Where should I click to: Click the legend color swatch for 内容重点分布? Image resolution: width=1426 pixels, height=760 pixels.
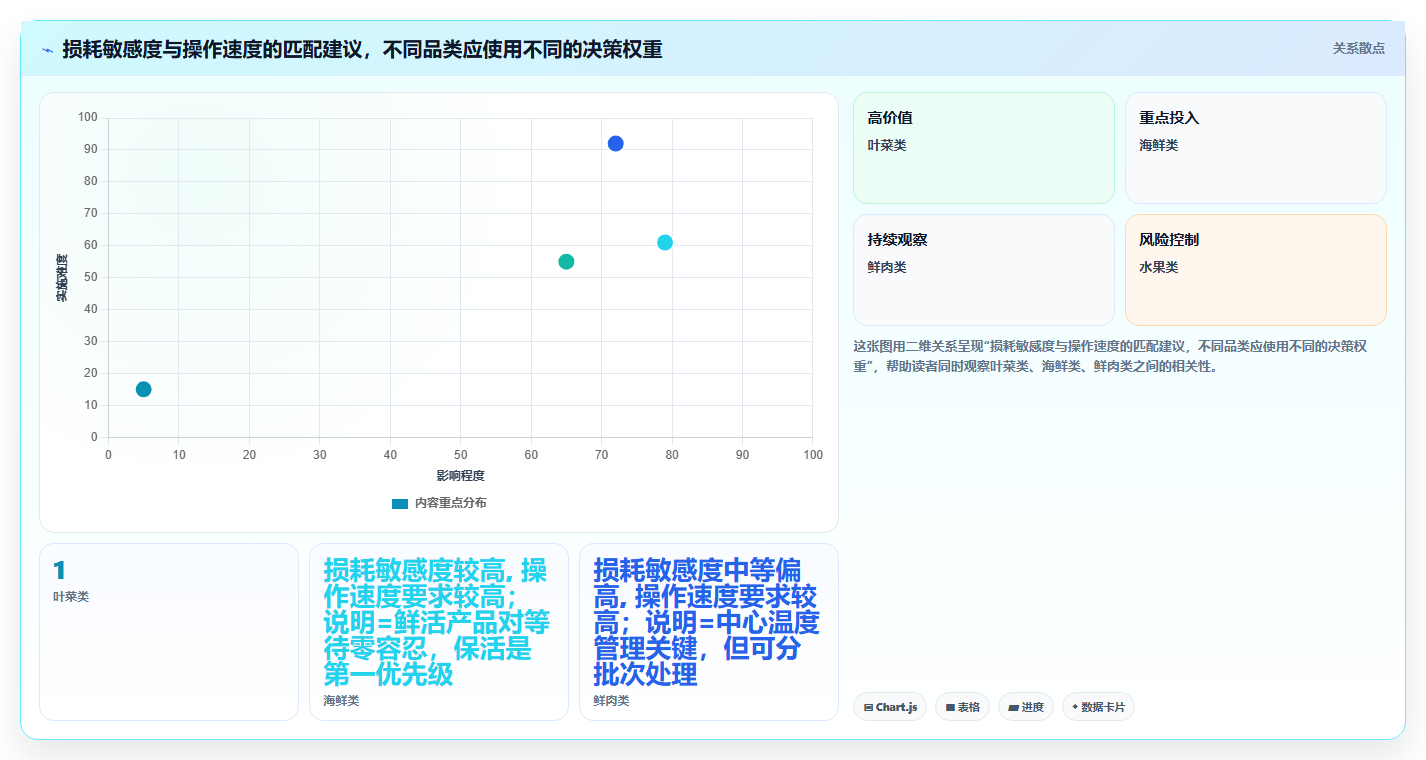(400, 504)
